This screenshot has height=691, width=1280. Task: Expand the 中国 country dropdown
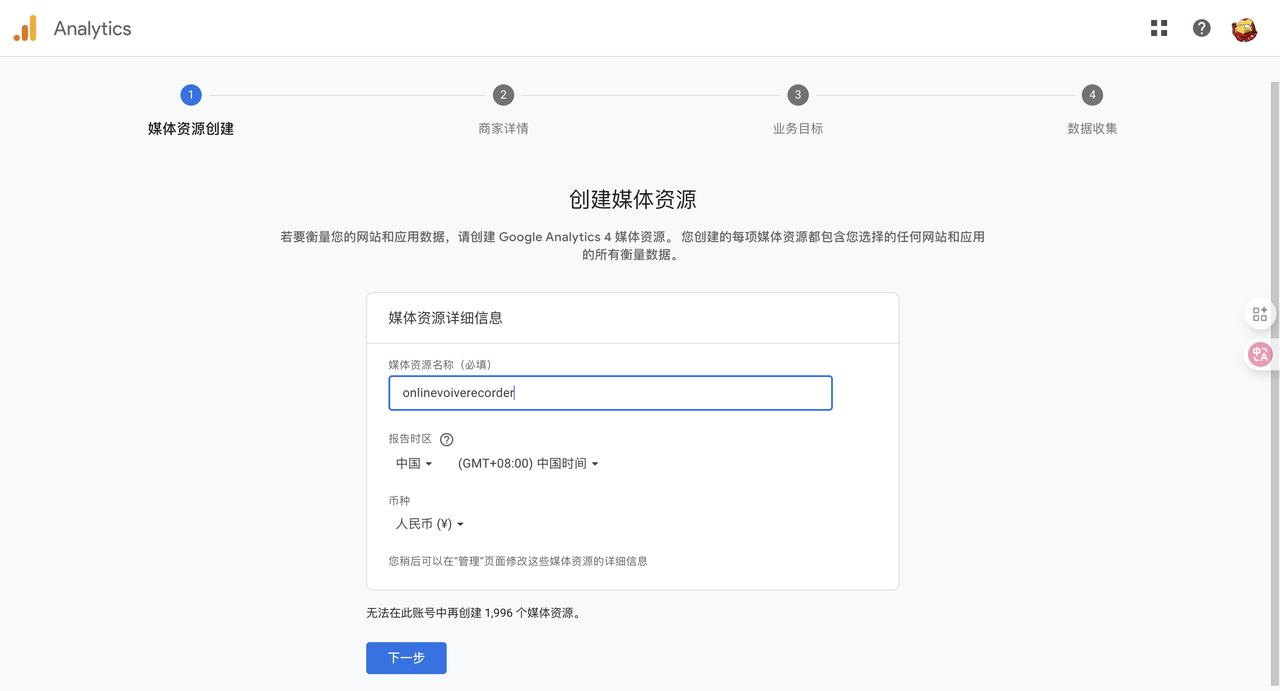(x=414, y=464)
